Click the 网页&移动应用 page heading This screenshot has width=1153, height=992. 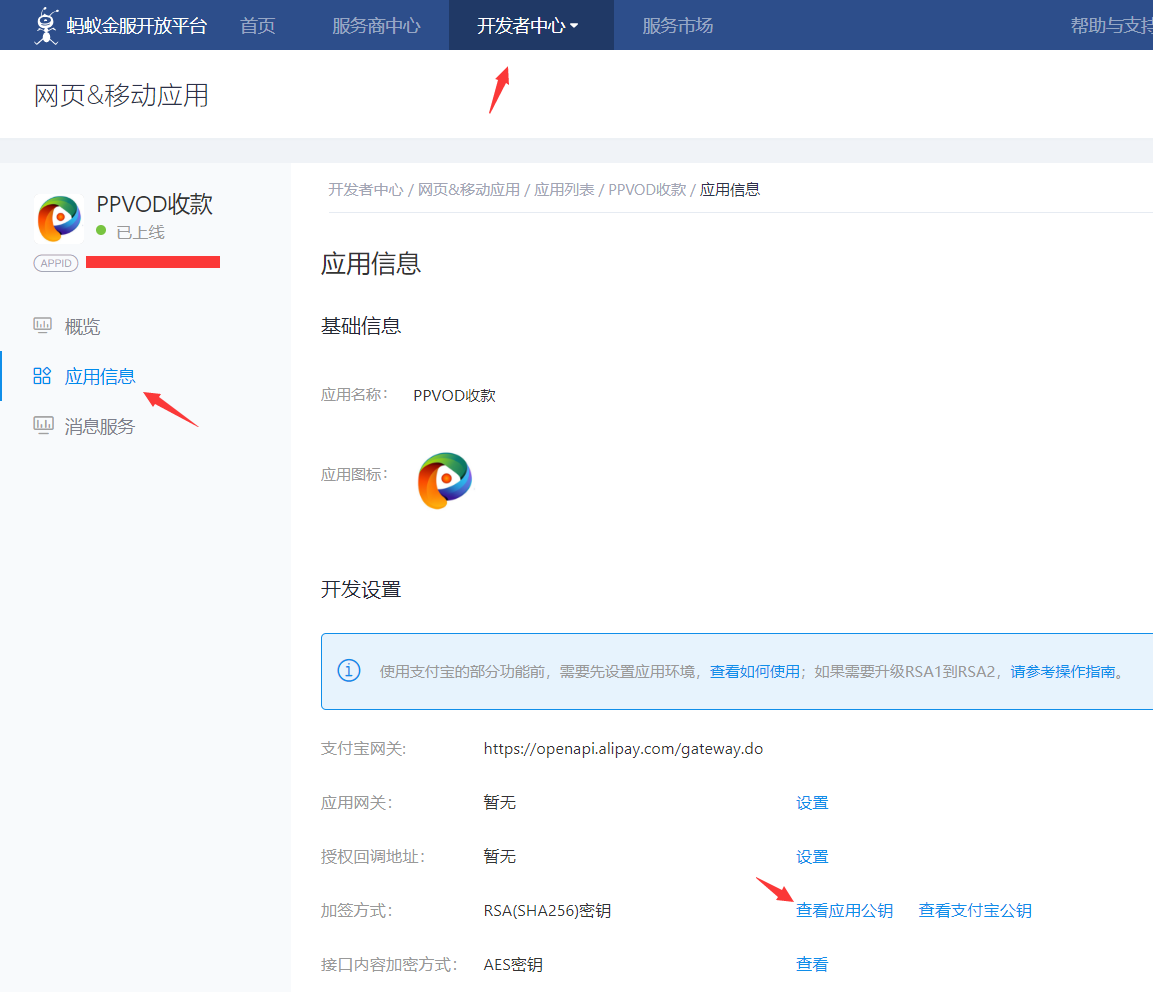(x=121, y=96)
